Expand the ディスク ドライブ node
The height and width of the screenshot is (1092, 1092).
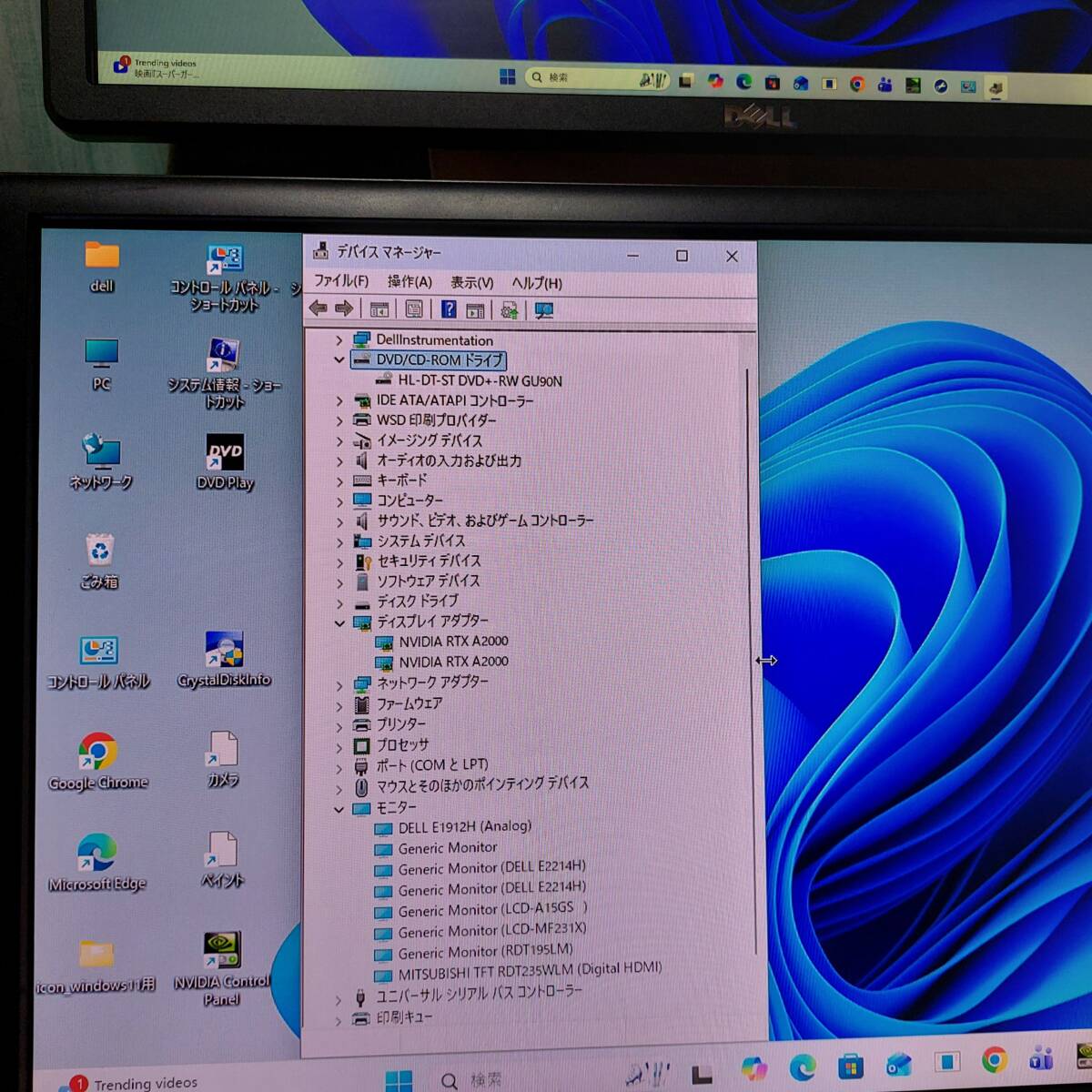pos(339,603)
